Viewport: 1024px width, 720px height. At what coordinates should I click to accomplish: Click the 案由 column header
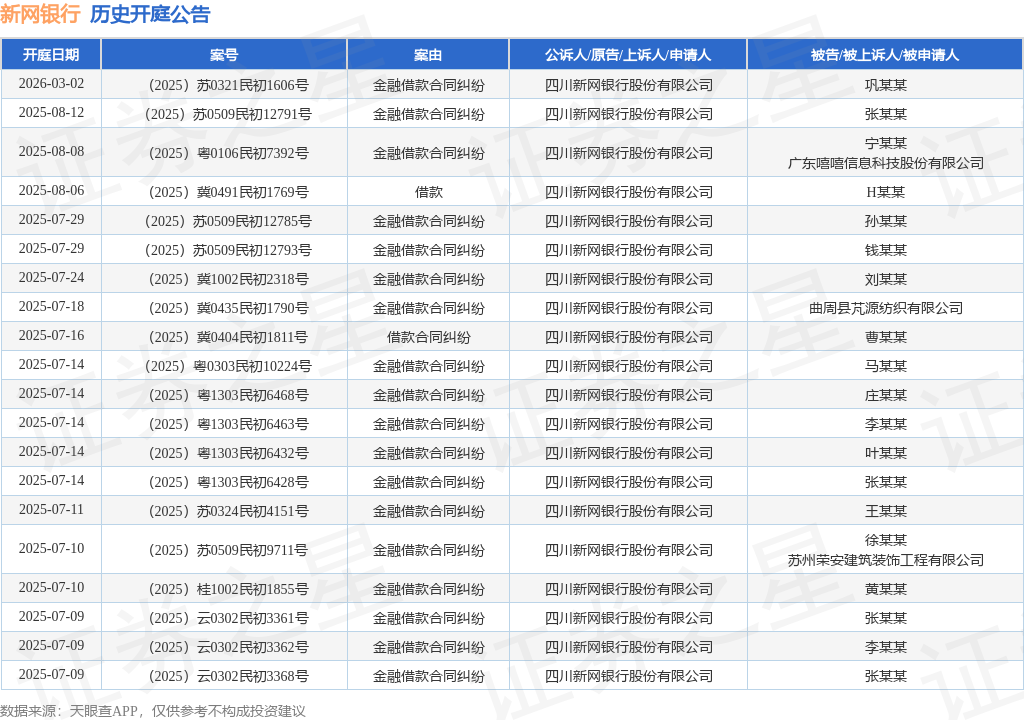[428, 55]
